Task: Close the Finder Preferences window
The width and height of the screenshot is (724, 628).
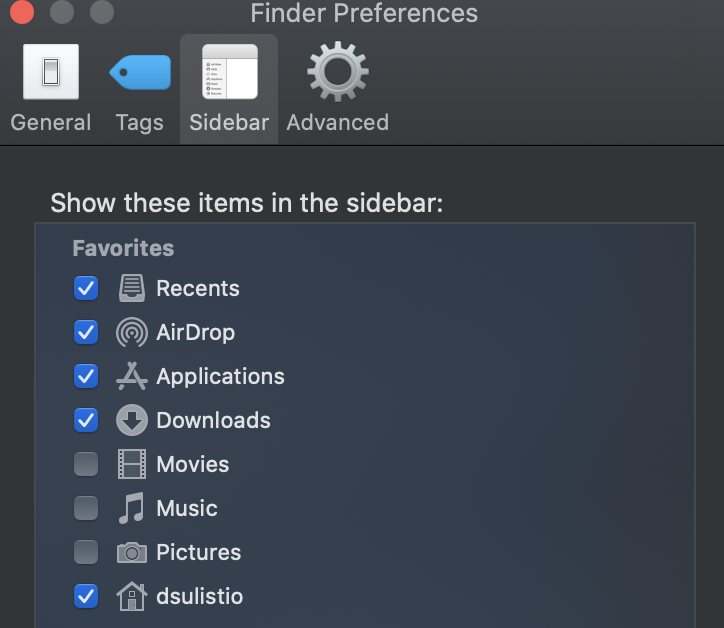Action: [x=22, y=12]
